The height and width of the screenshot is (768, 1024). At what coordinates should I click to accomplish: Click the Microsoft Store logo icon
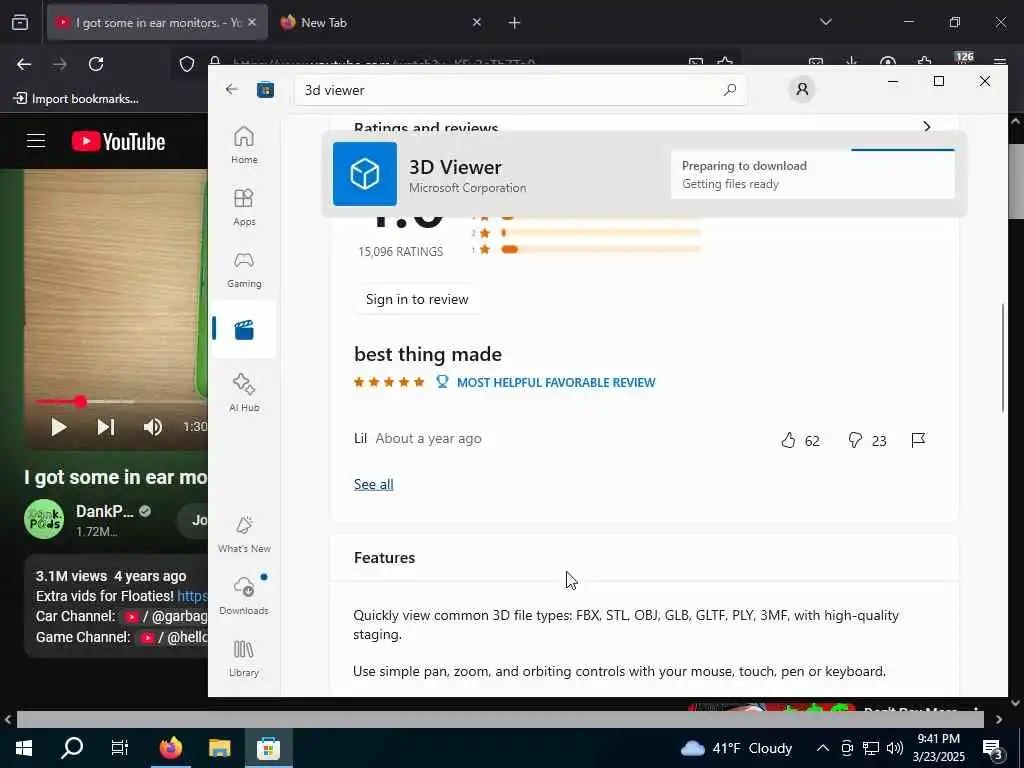(x=266, y=89)
